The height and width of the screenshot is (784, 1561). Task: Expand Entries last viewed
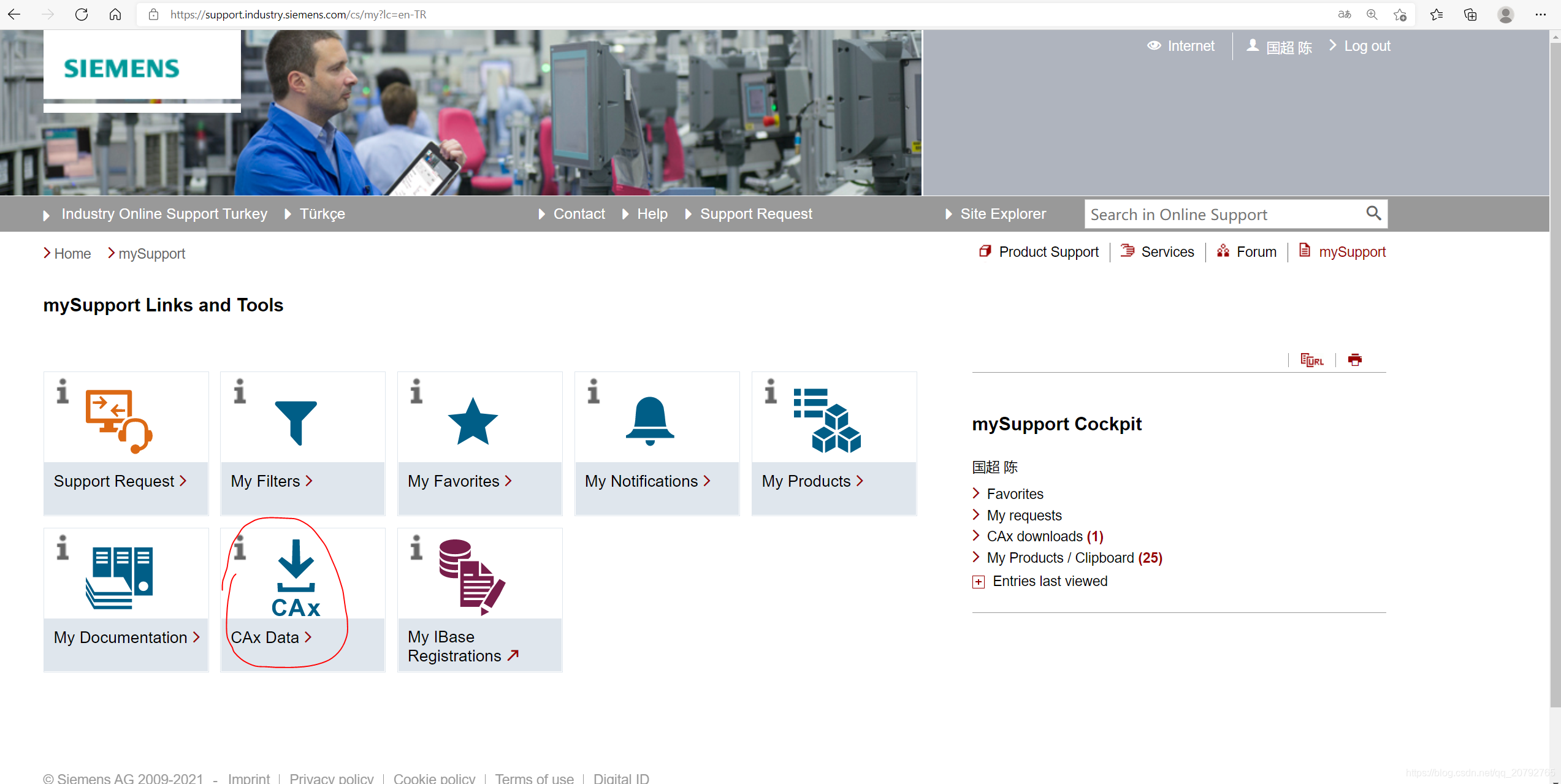(x=979, y=582)
